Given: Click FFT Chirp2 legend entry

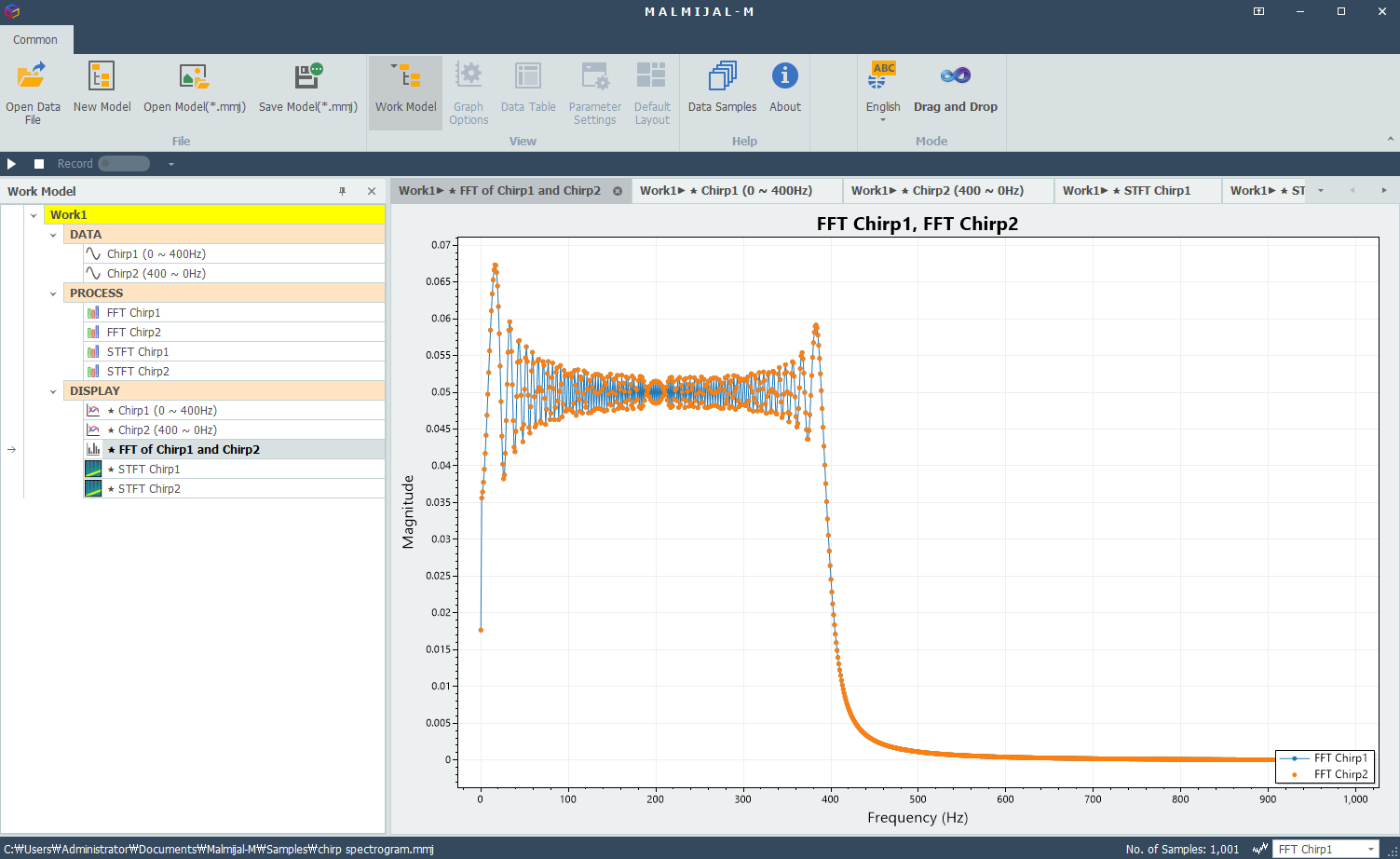Looking at the screenshot, I should pos(1325,775).
